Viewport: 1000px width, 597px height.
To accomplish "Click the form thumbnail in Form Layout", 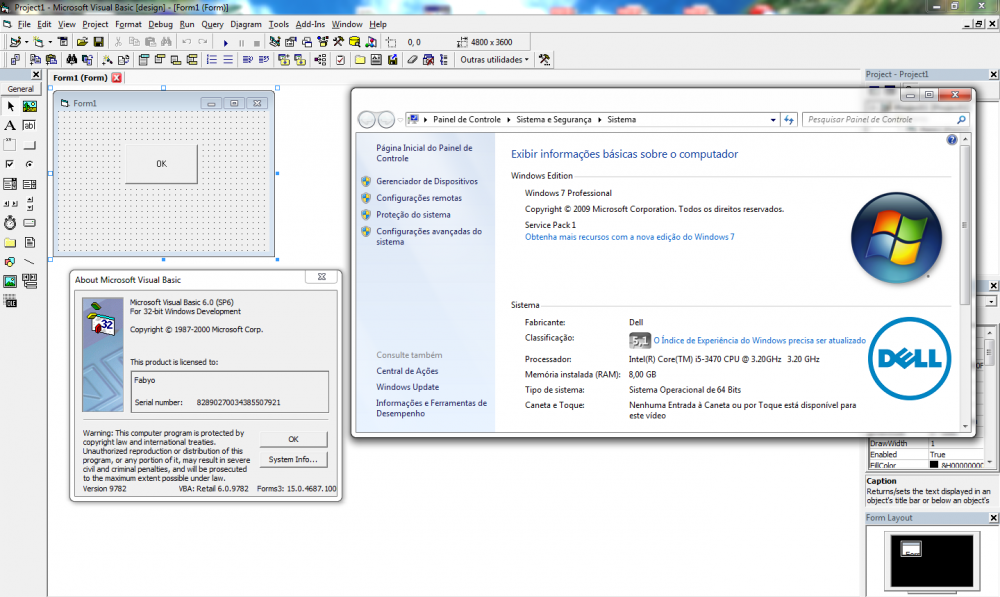I will pos(911,547).
